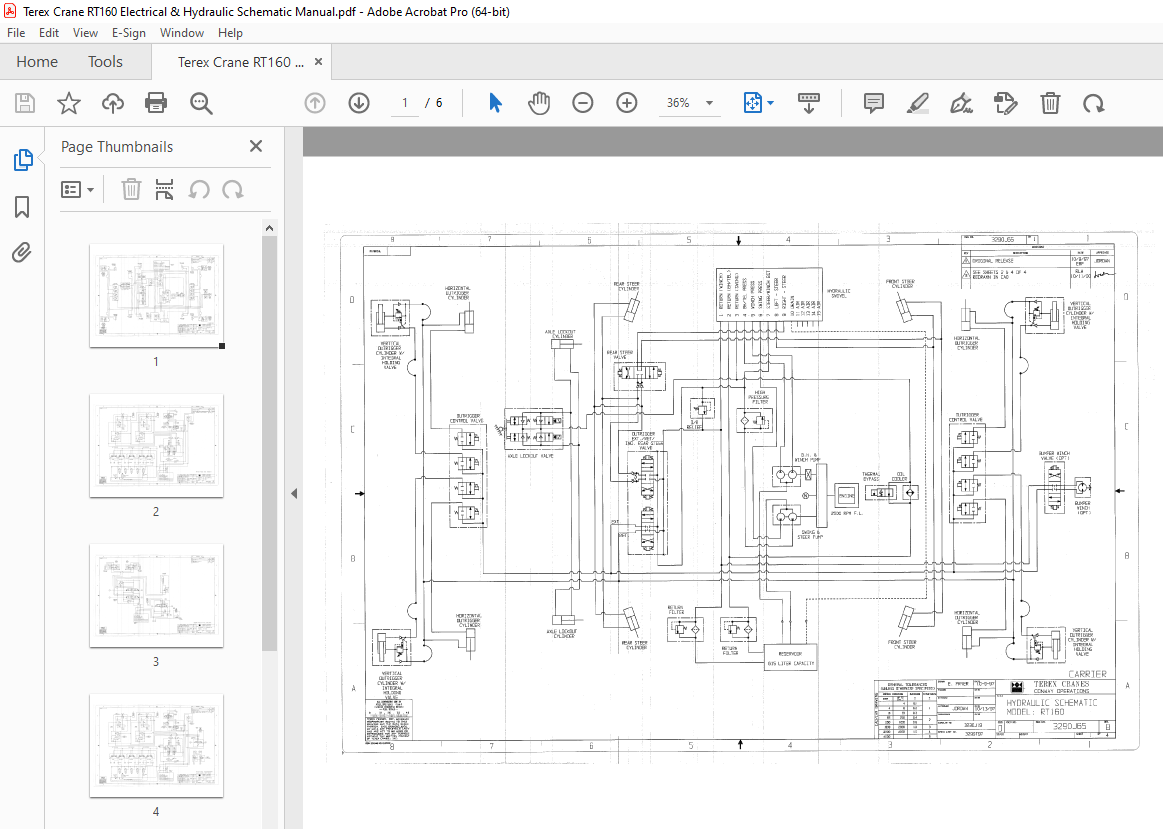Print the document
1163x829 pixels.
click(156, 103)
